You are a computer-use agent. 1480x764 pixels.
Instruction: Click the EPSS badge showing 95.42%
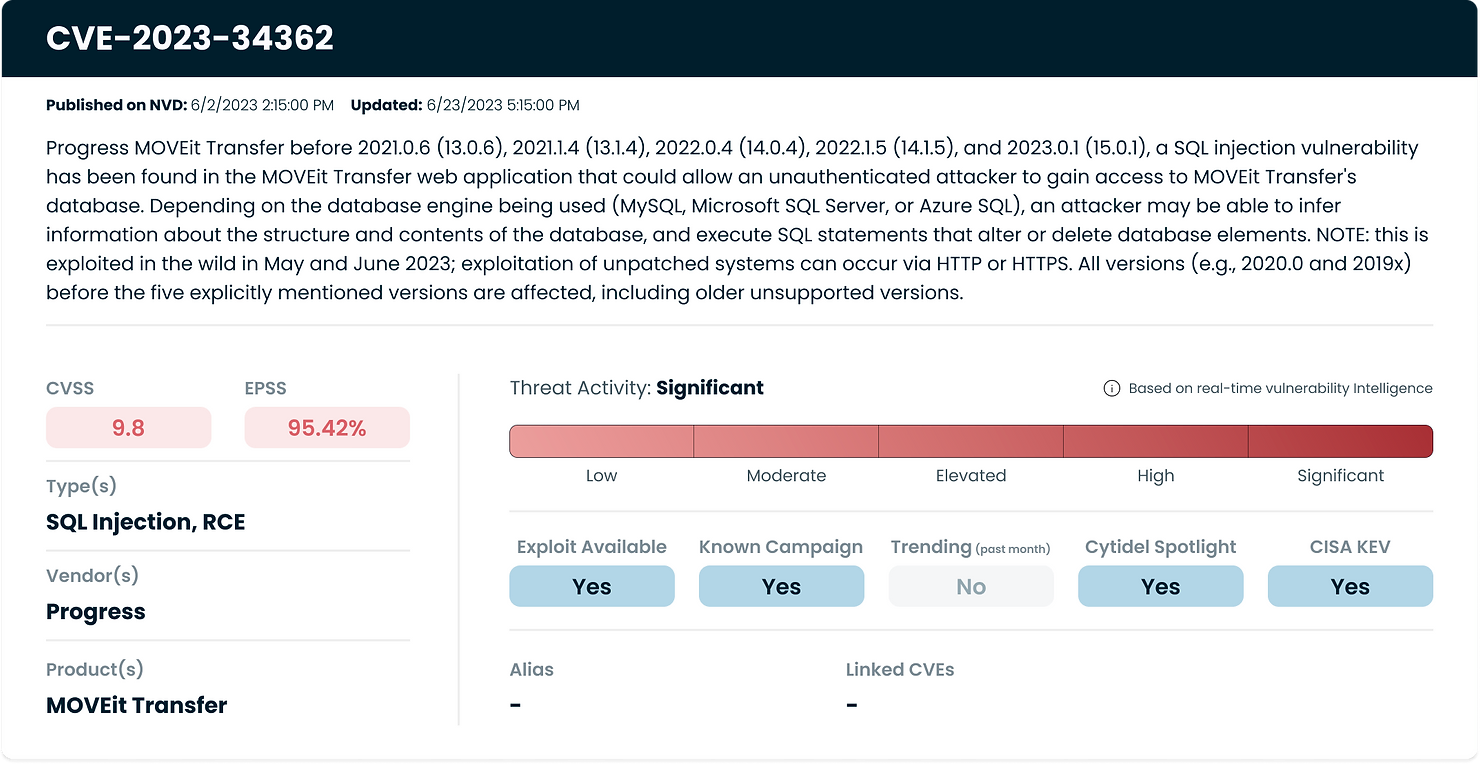[327, 427]
